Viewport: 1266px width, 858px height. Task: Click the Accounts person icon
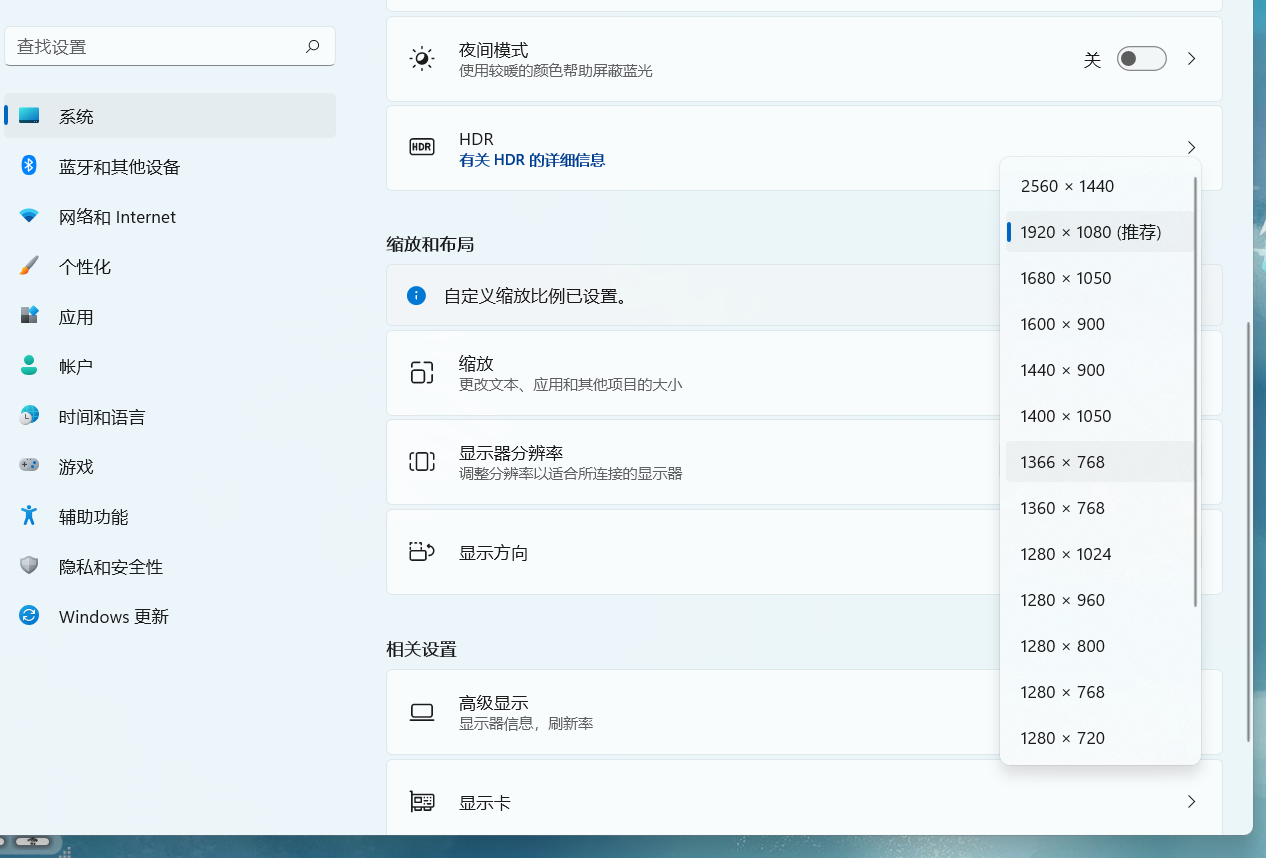point(29,366)
